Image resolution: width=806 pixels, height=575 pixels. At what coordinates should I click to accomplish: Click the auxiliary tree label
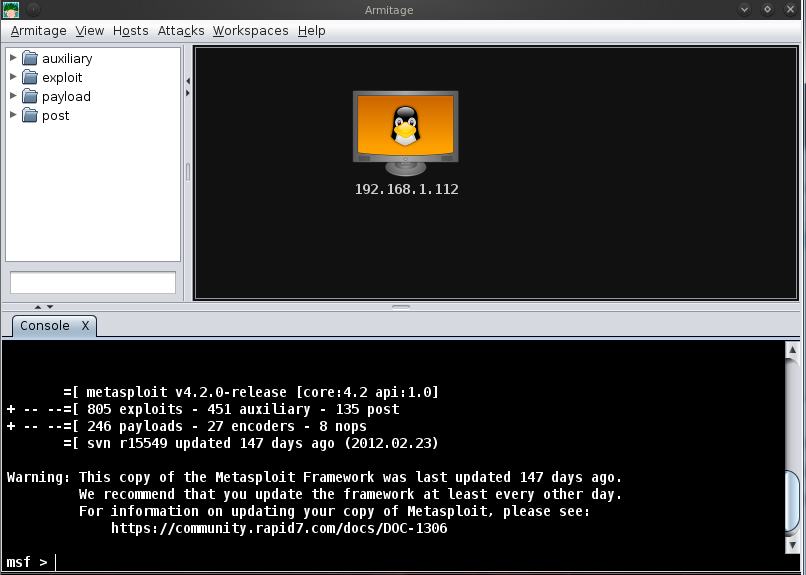(67, 59)
